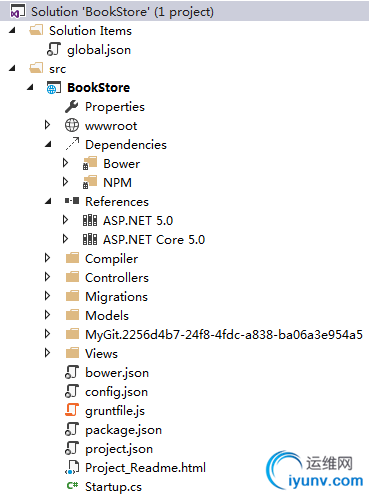Click the ASP.NET Core 5.0 library icon
The image size is (369, 497).
pyautogui.click(x=90, y=239)
